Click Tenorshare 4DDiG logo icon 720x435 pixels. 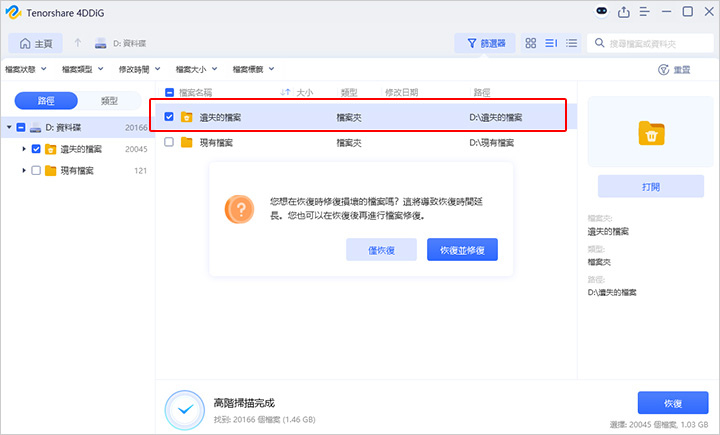(x=13, y=12)
